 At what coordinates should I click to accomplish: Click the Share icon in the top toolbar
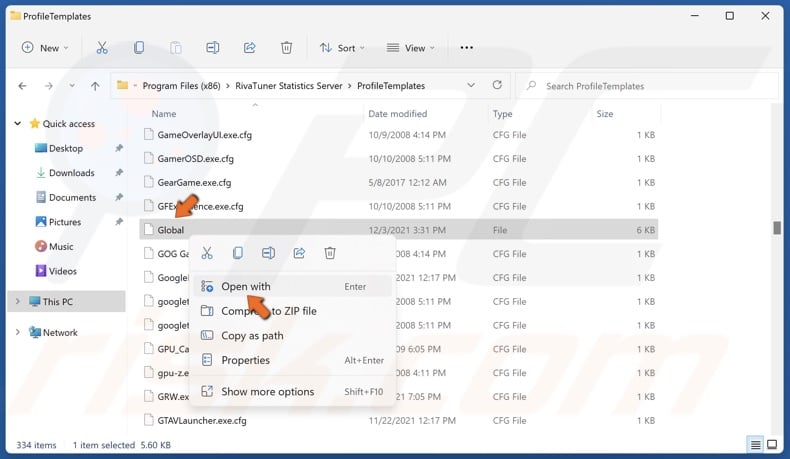coord(249,48)
